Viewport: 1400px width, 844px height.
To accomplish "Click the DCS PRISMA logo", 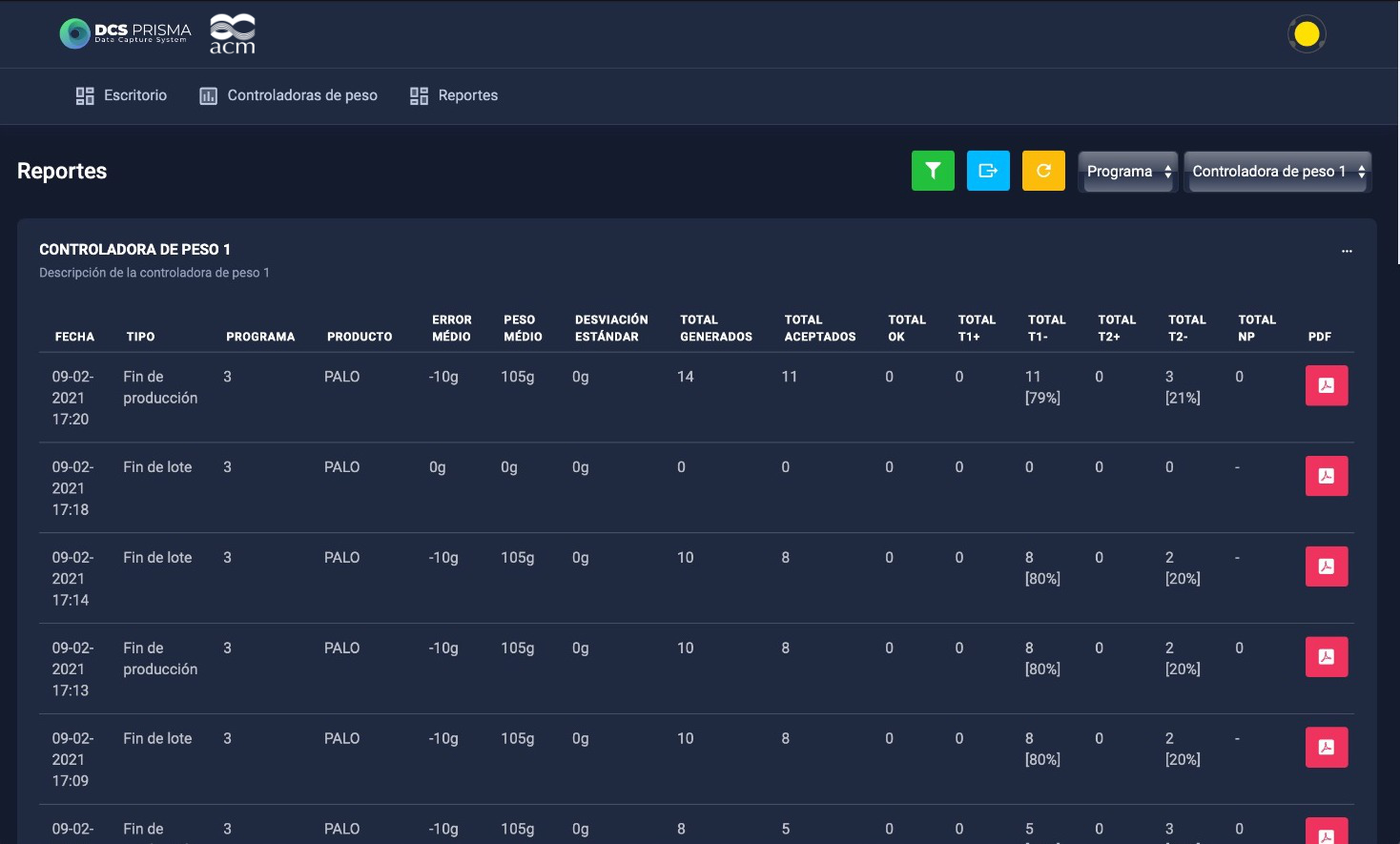I will (x=125, y=33).
